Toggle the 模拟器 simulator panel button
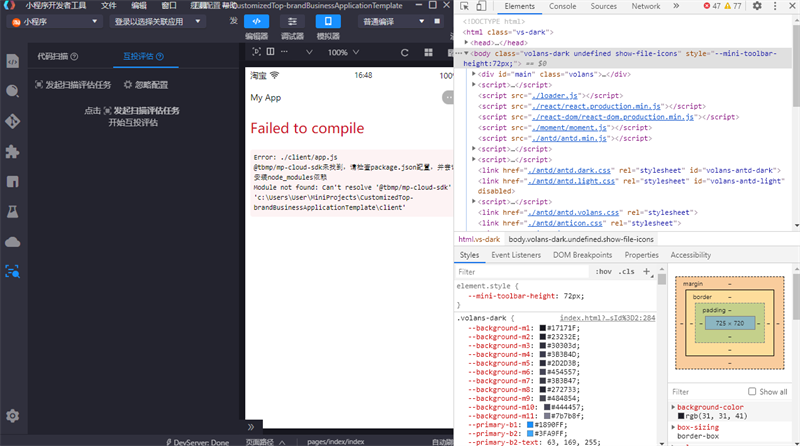 tap(328, 21)
